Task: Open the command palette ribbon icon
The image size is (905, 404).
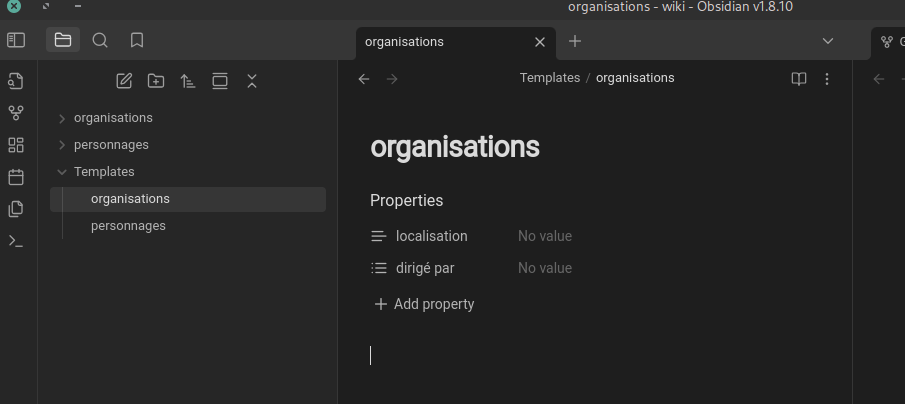Action: (16, 241)
